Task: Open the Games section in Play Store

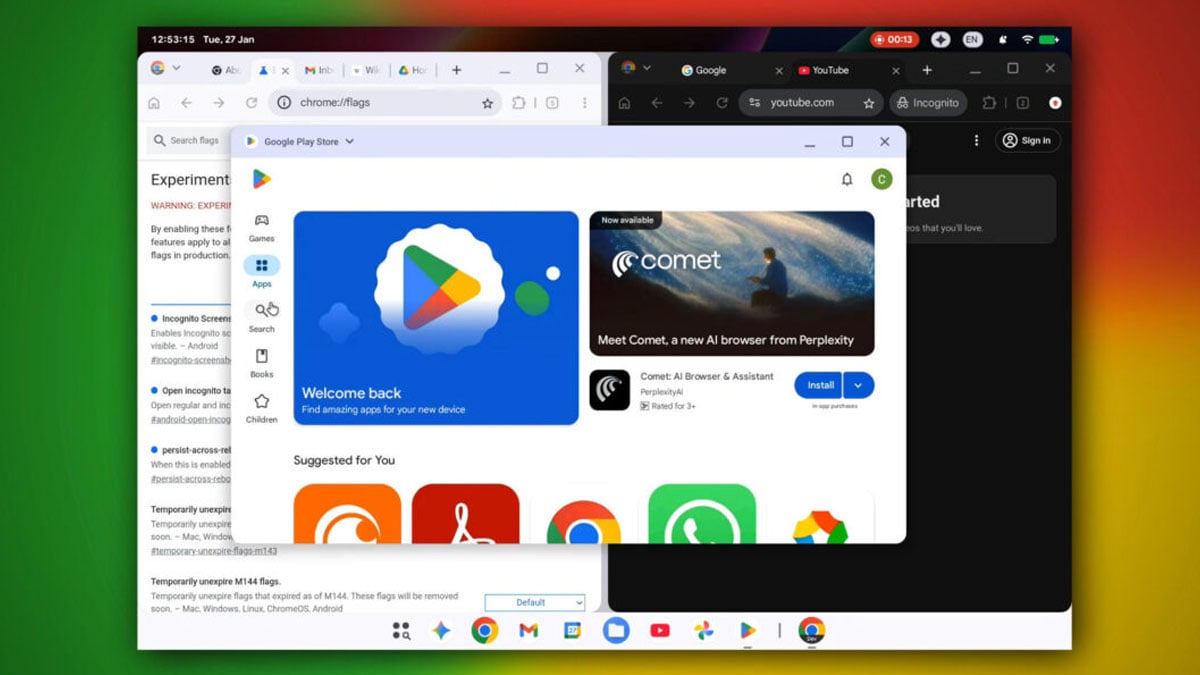Action: tap(262, 227)
